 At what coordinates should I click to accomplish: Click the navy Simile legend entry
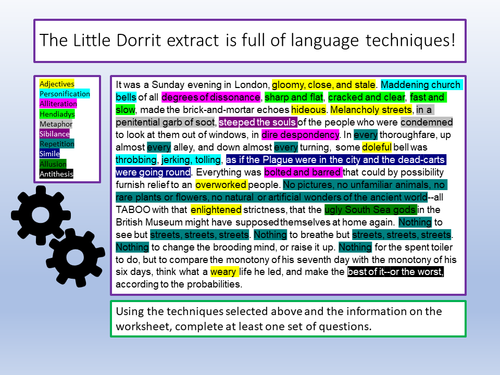coord(49,154)
